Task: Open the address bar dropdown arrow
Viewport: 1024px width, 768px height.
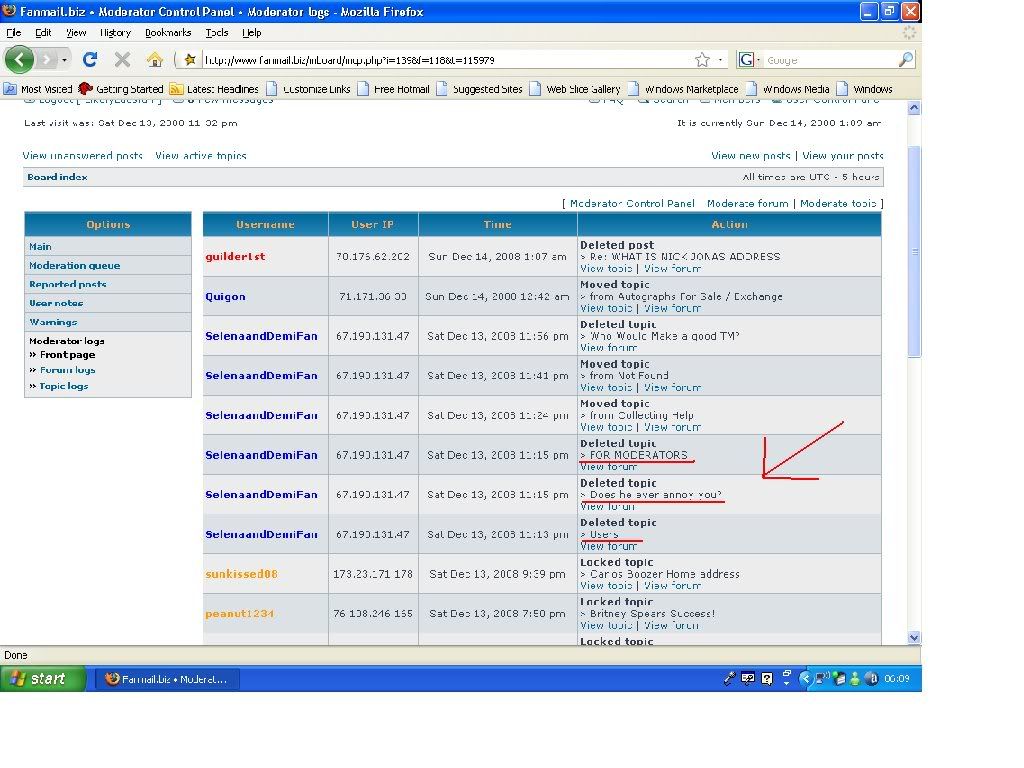Action: coord(720,60)
